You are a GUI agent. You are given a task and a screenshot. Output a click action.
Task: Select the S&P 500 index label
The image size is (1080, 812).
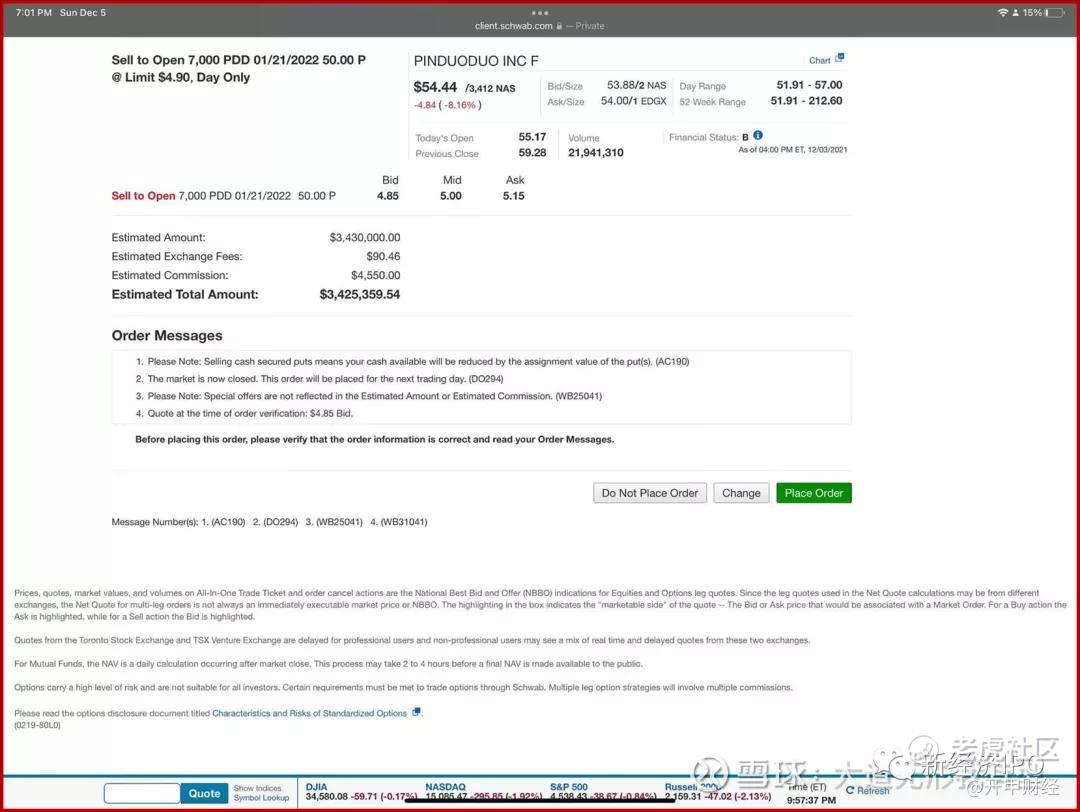pos(568,787)
